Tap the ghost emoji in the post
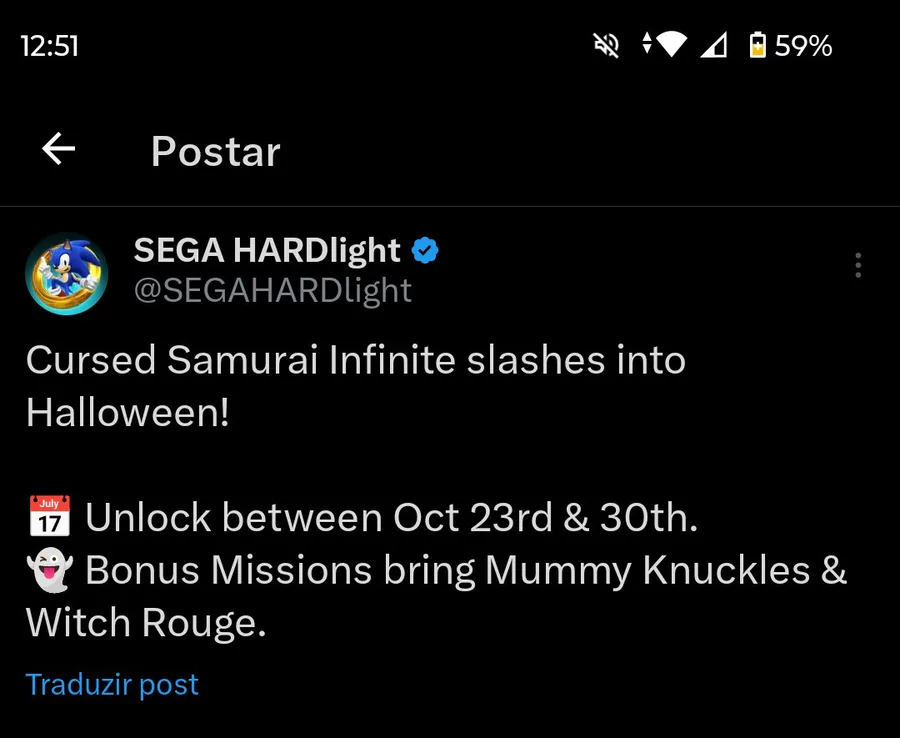 (49, 570)
